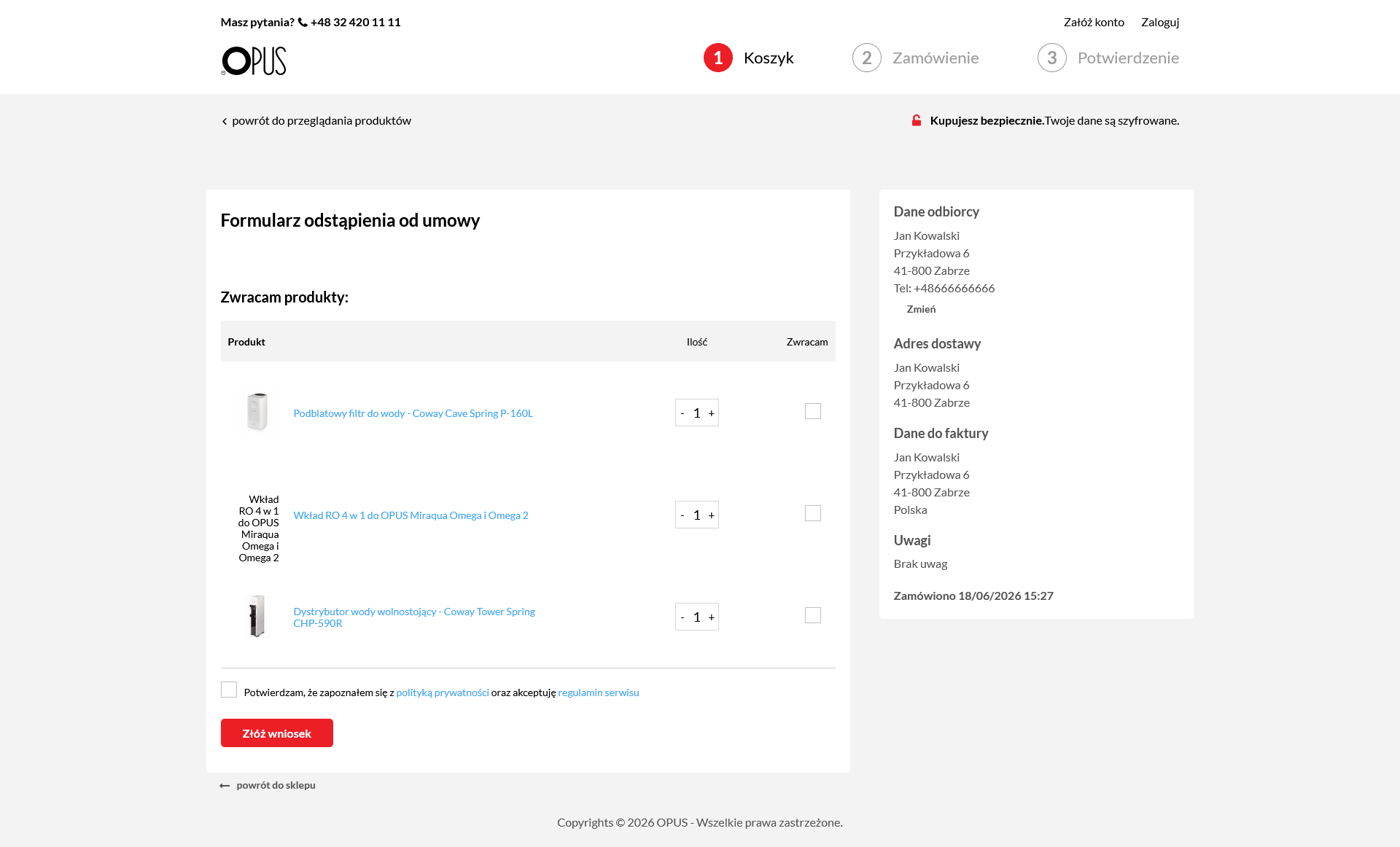Click 'Zamówiono 18/06/2026 15:27' order date

tap(973, 596)
